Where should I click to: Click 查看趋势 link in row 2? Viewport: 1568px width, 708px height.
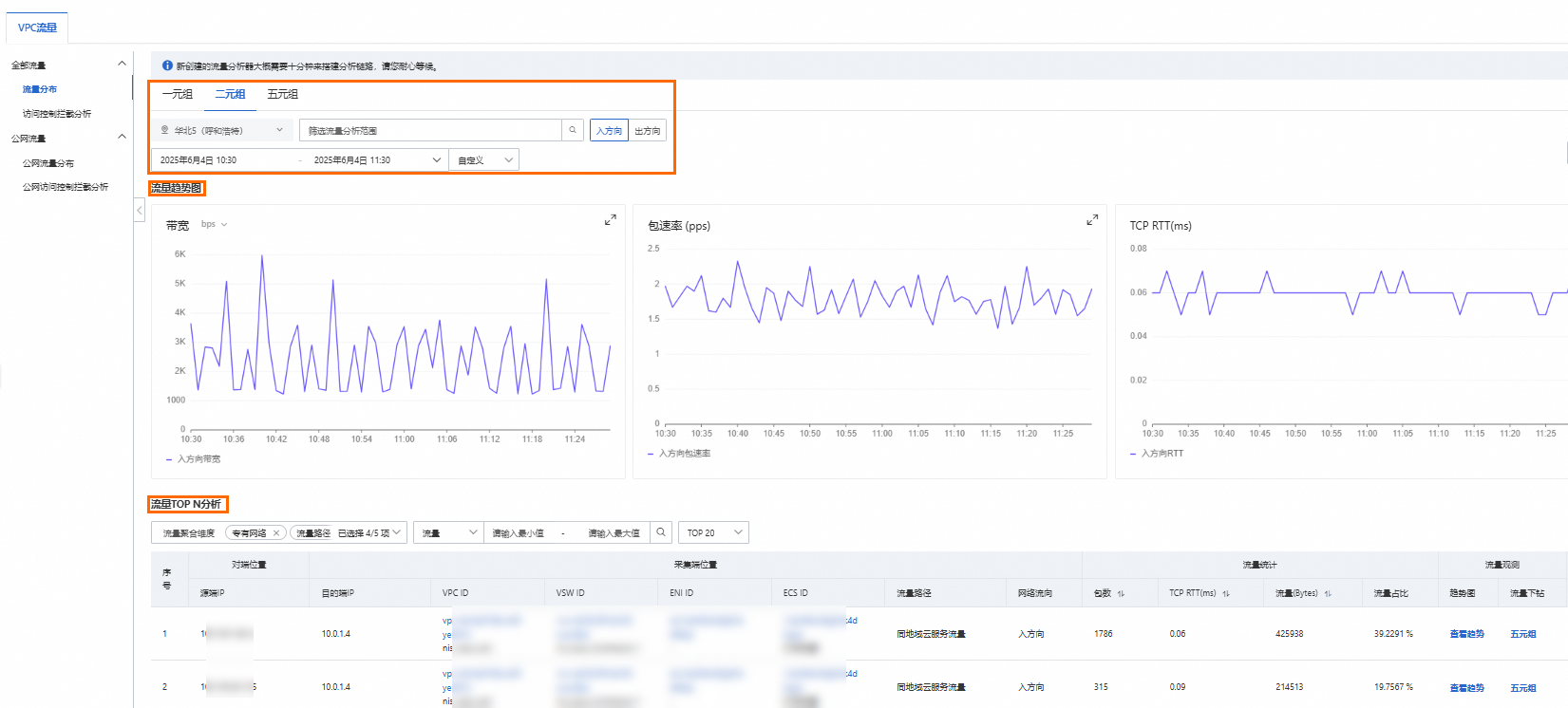[1467, 688]
